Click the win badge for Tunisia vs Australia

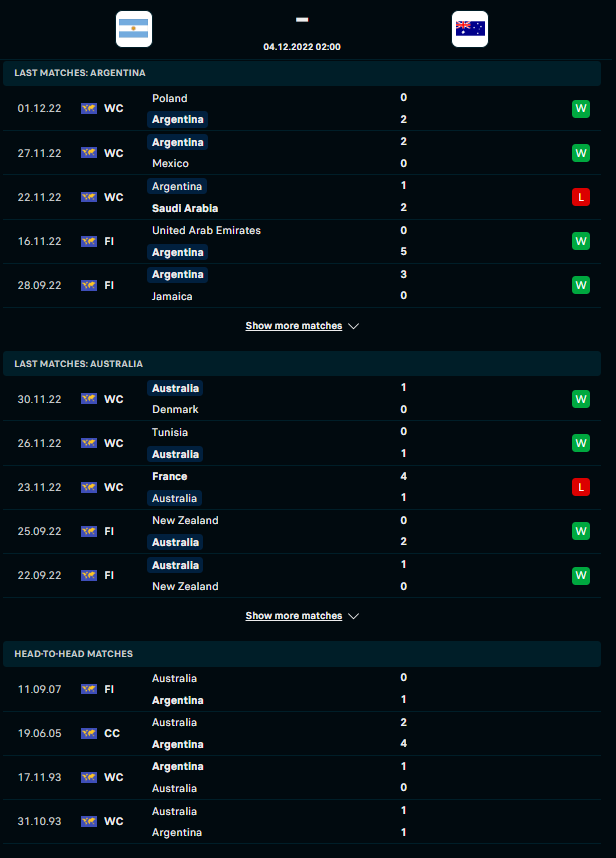click(x=580, y=443)
